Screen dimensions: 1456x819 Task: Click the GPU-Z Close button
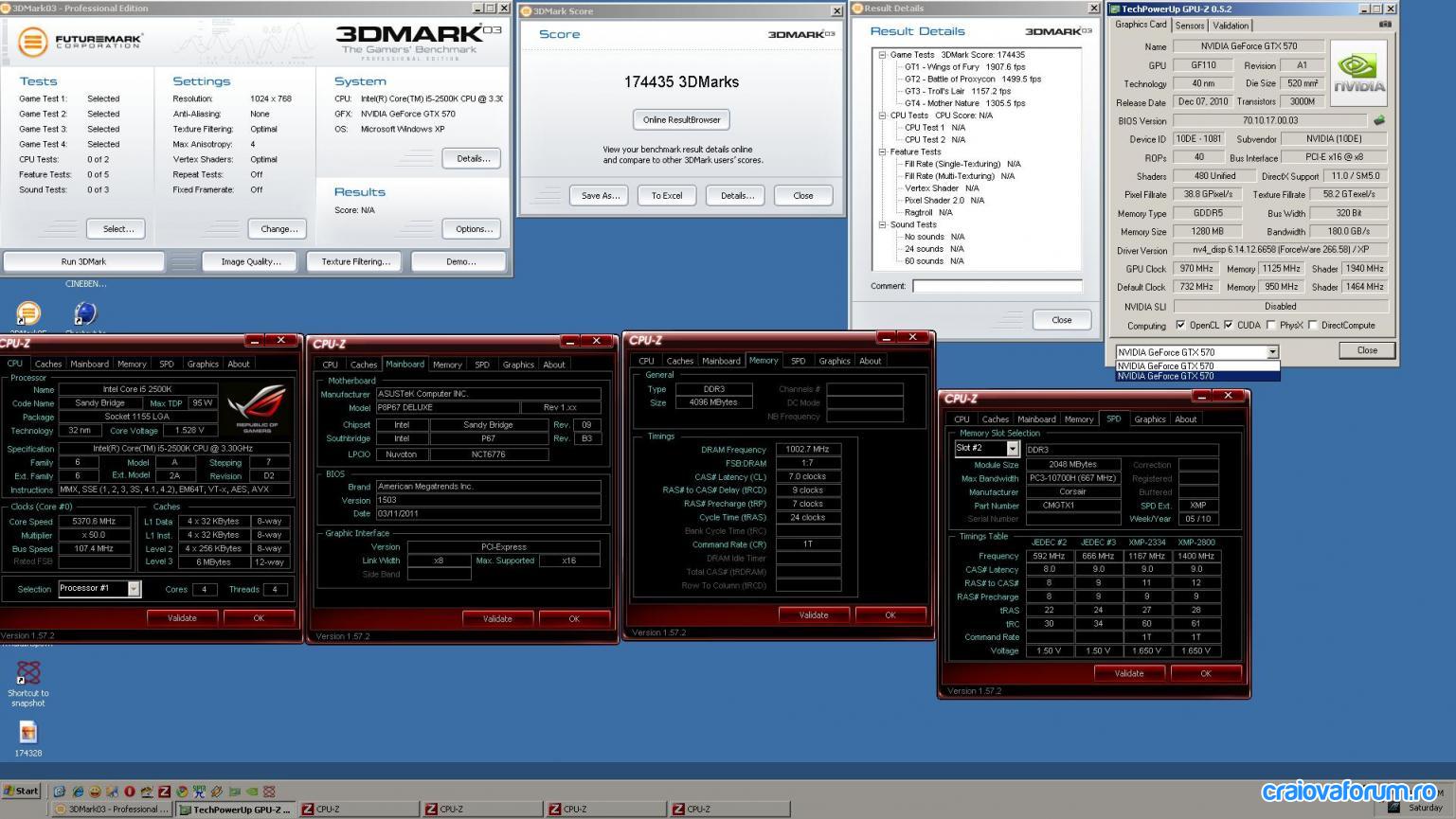(1367, 349)
